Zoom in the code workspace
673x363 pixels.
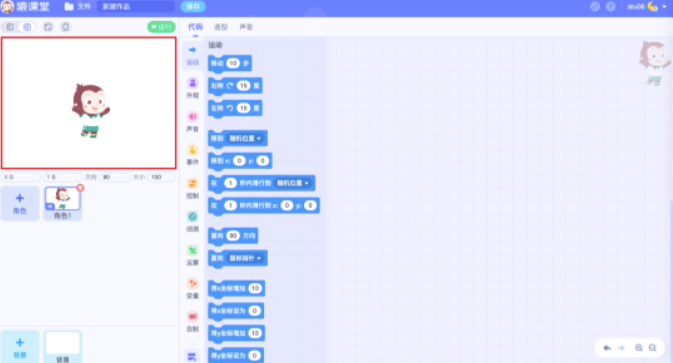639,348
